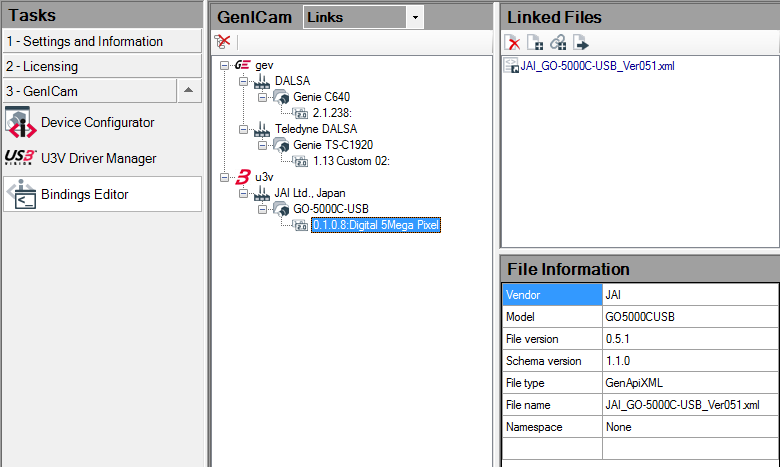Image resolution: width=780 pixels, height=467 pixels.
Task: Select the 2.1.238: version entry
Action: click(332, 113)
